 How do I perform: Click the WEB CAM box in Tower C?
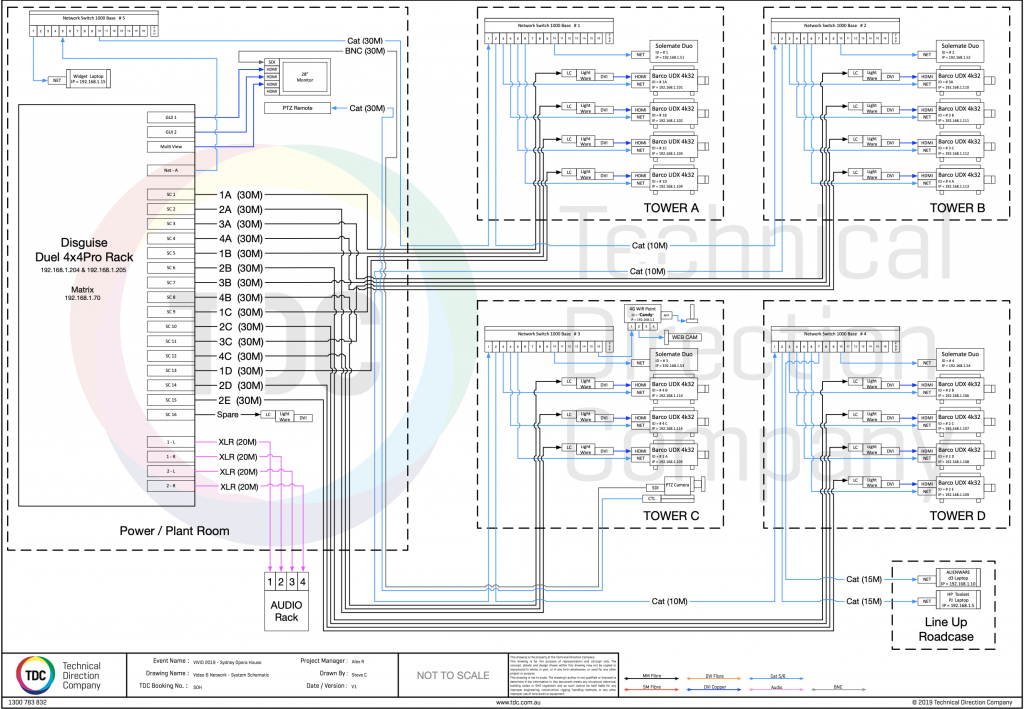click(684, 337)
